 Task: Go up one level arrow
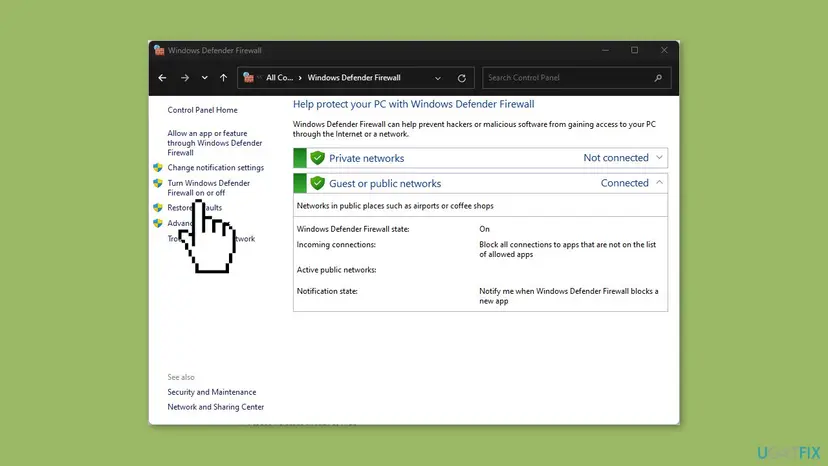[x=223, y=78]
